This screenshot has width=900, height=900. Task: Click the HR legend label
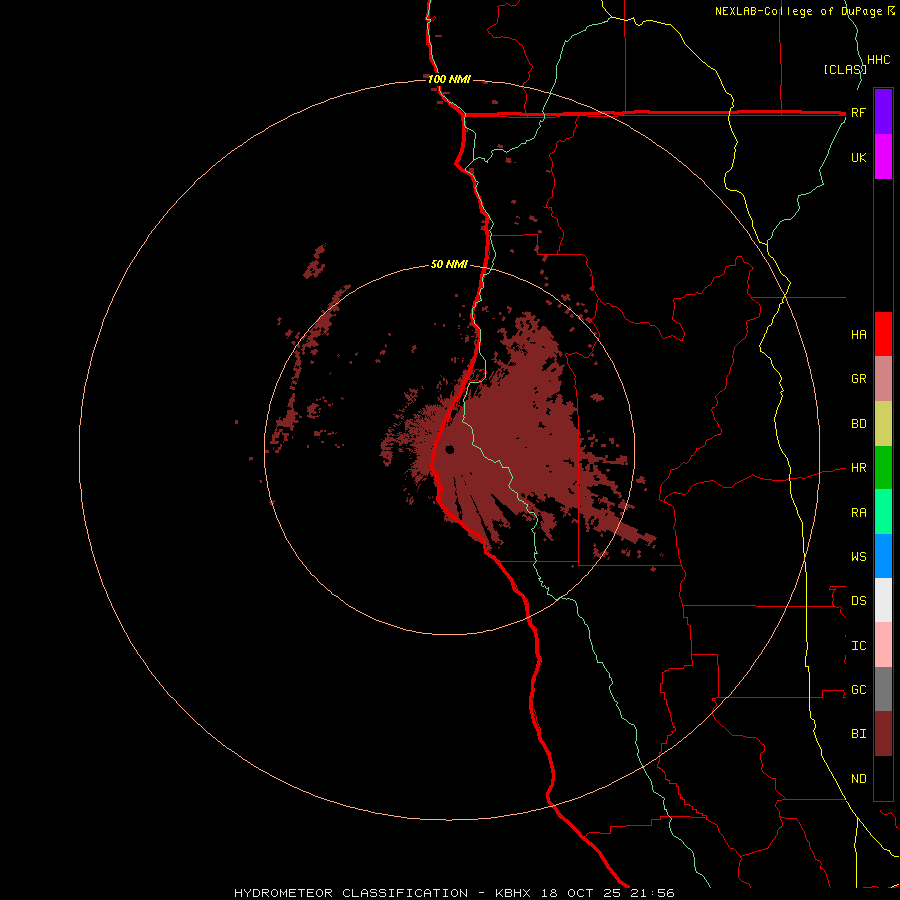[858, 468]
